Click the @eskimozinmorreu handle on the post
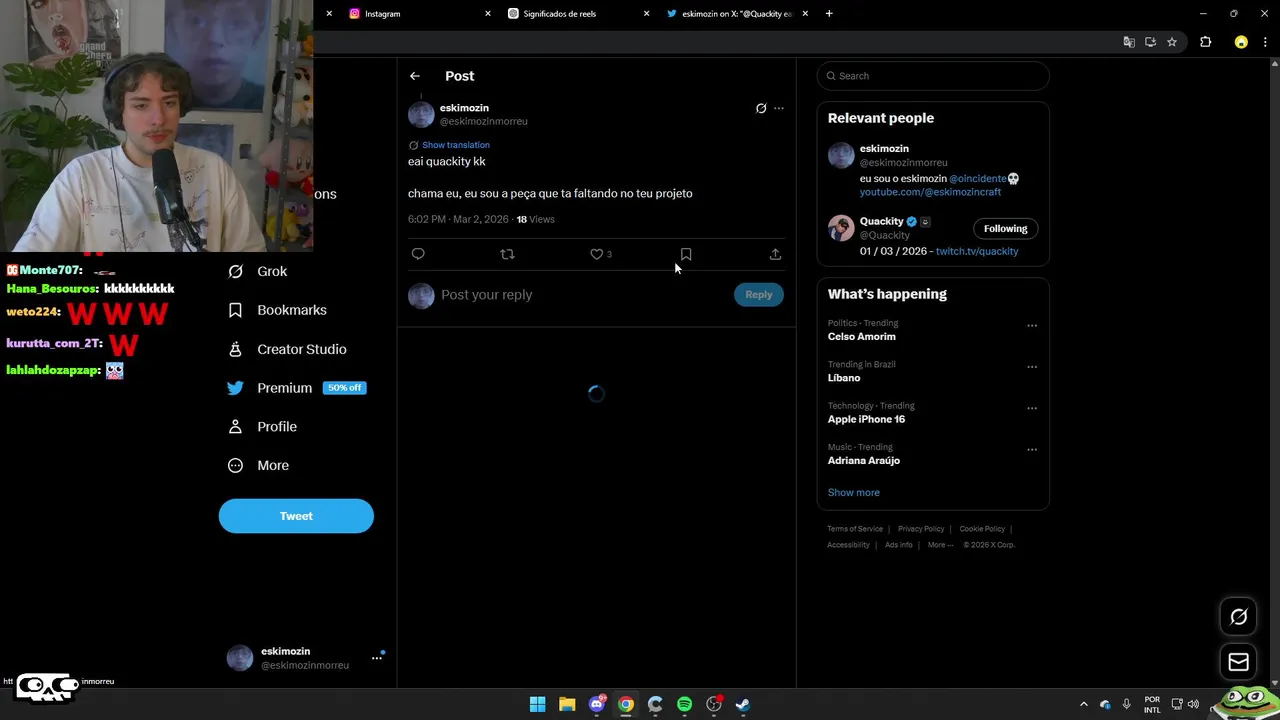The height and width of the screenshot is (720, 1280). (484, 121)
